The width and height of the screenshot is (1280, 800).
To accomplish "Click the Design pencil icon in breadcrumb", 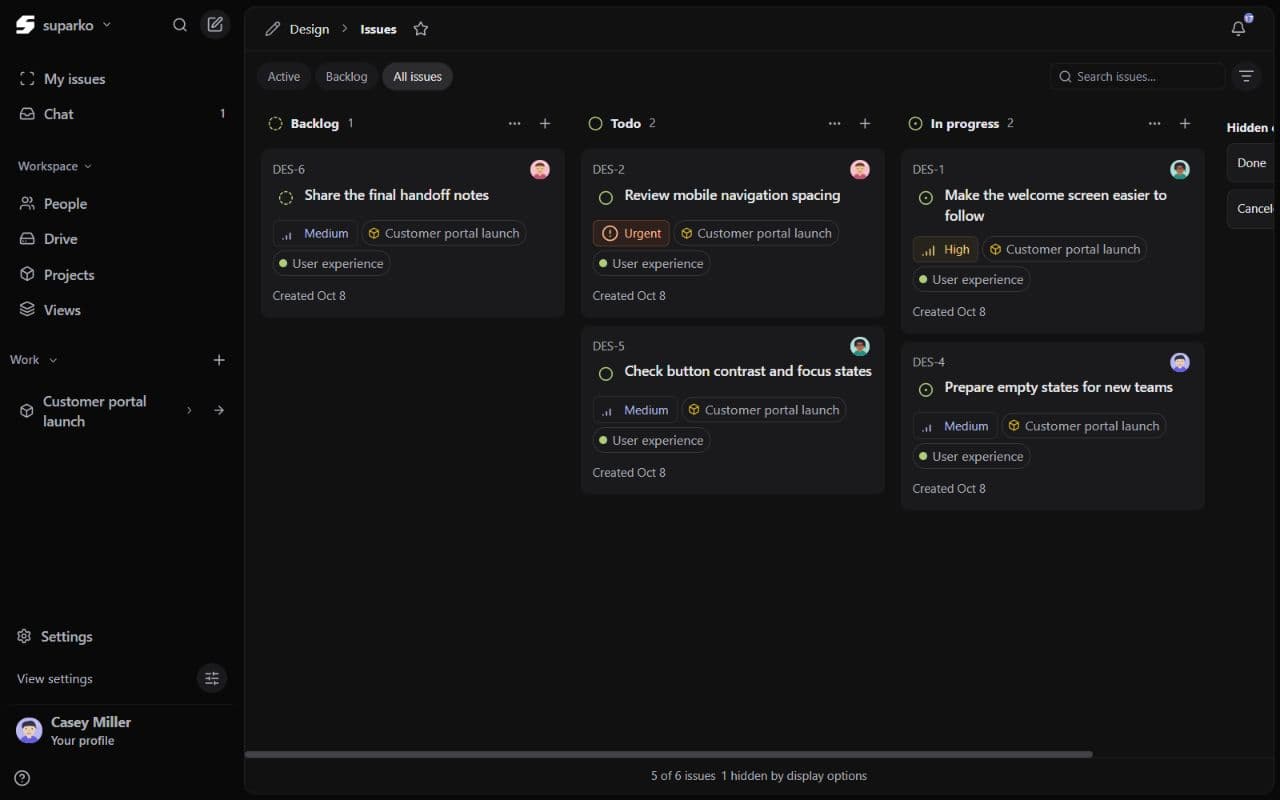I will click(272, 29).
